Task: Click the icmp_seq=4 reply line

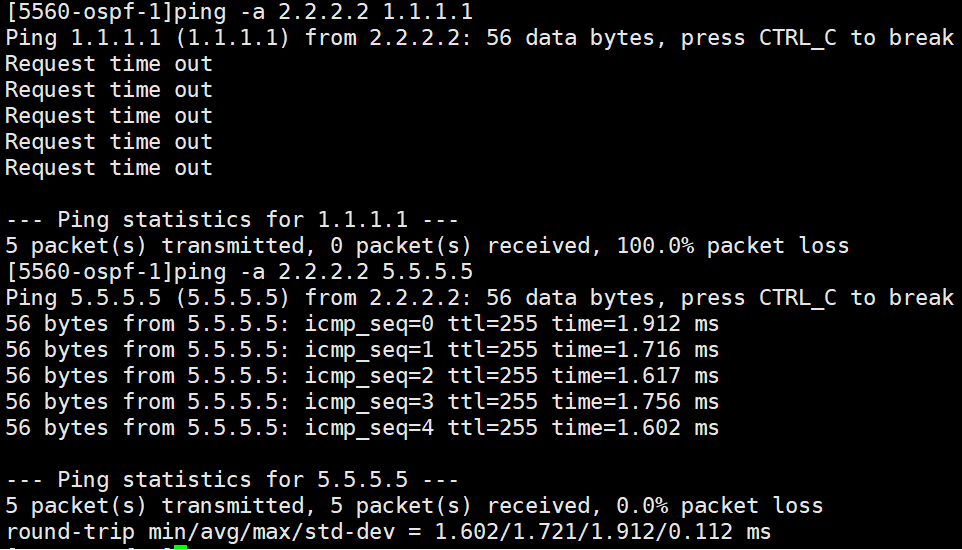Action: (x=362, y=428)
